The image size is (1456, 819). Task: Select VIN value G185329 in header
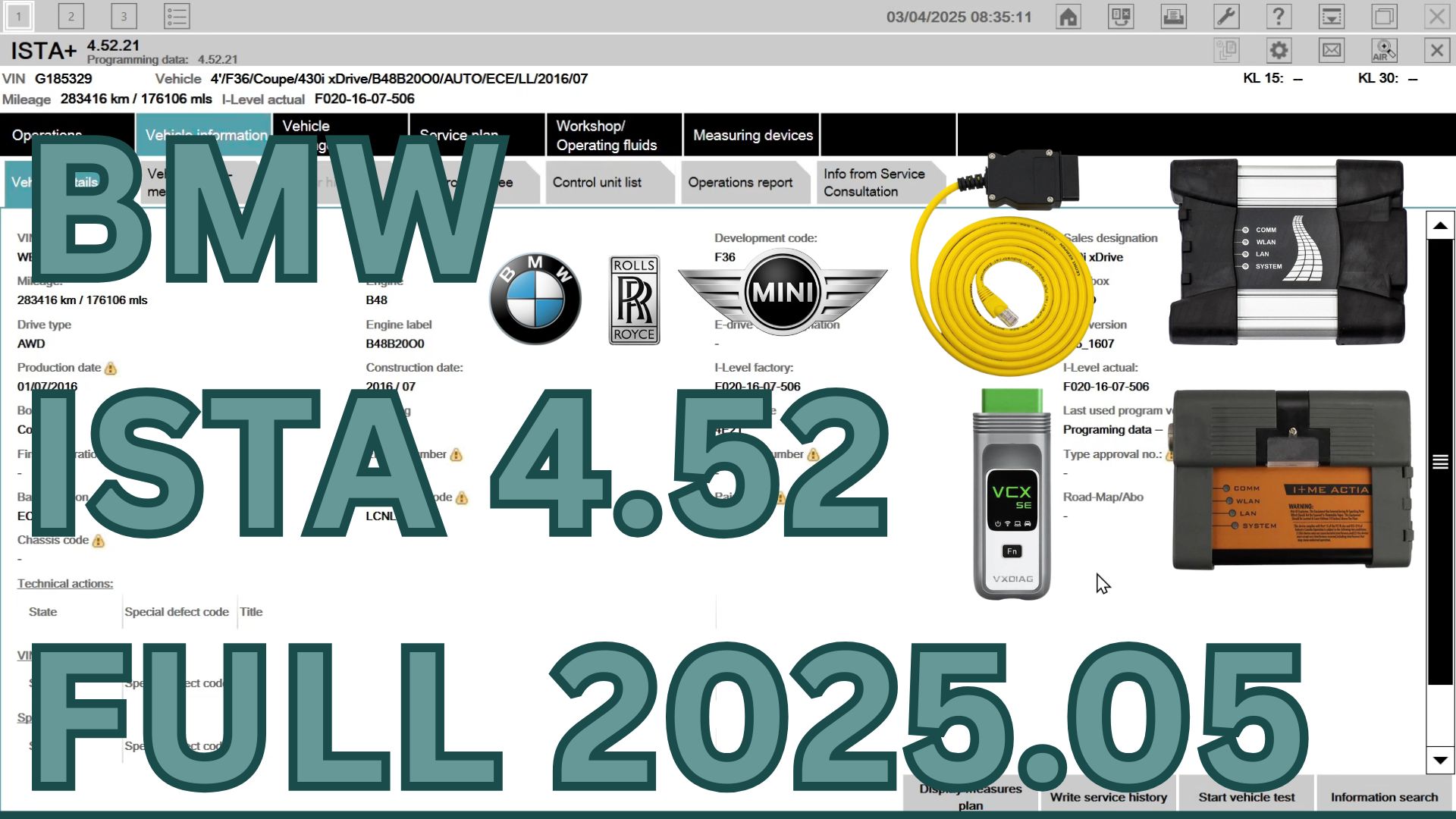pyautogui.click(x=64, y=78)
